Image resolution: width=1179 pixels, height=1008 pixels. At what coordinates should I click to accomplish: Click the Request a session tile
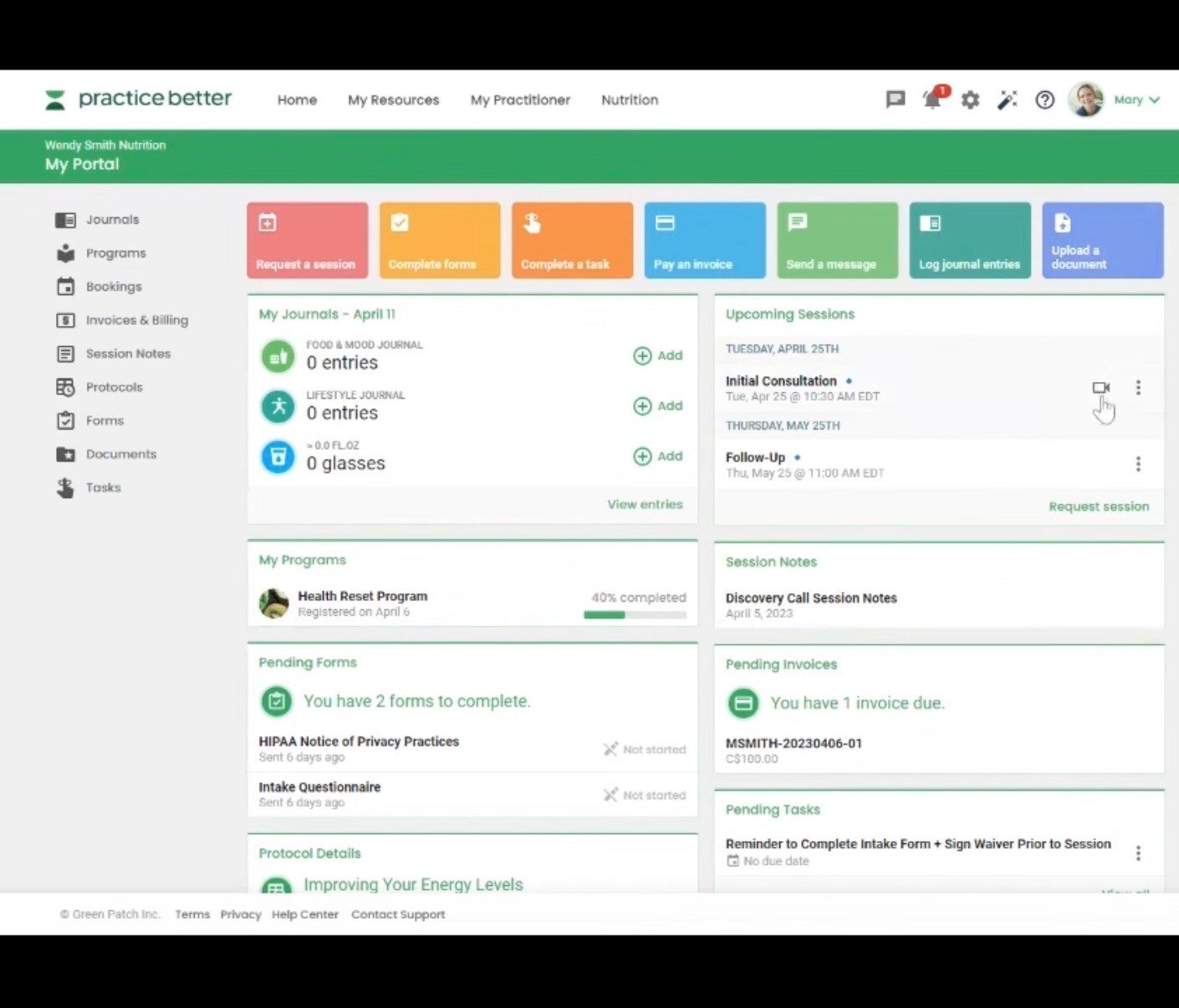click(307, 241)
